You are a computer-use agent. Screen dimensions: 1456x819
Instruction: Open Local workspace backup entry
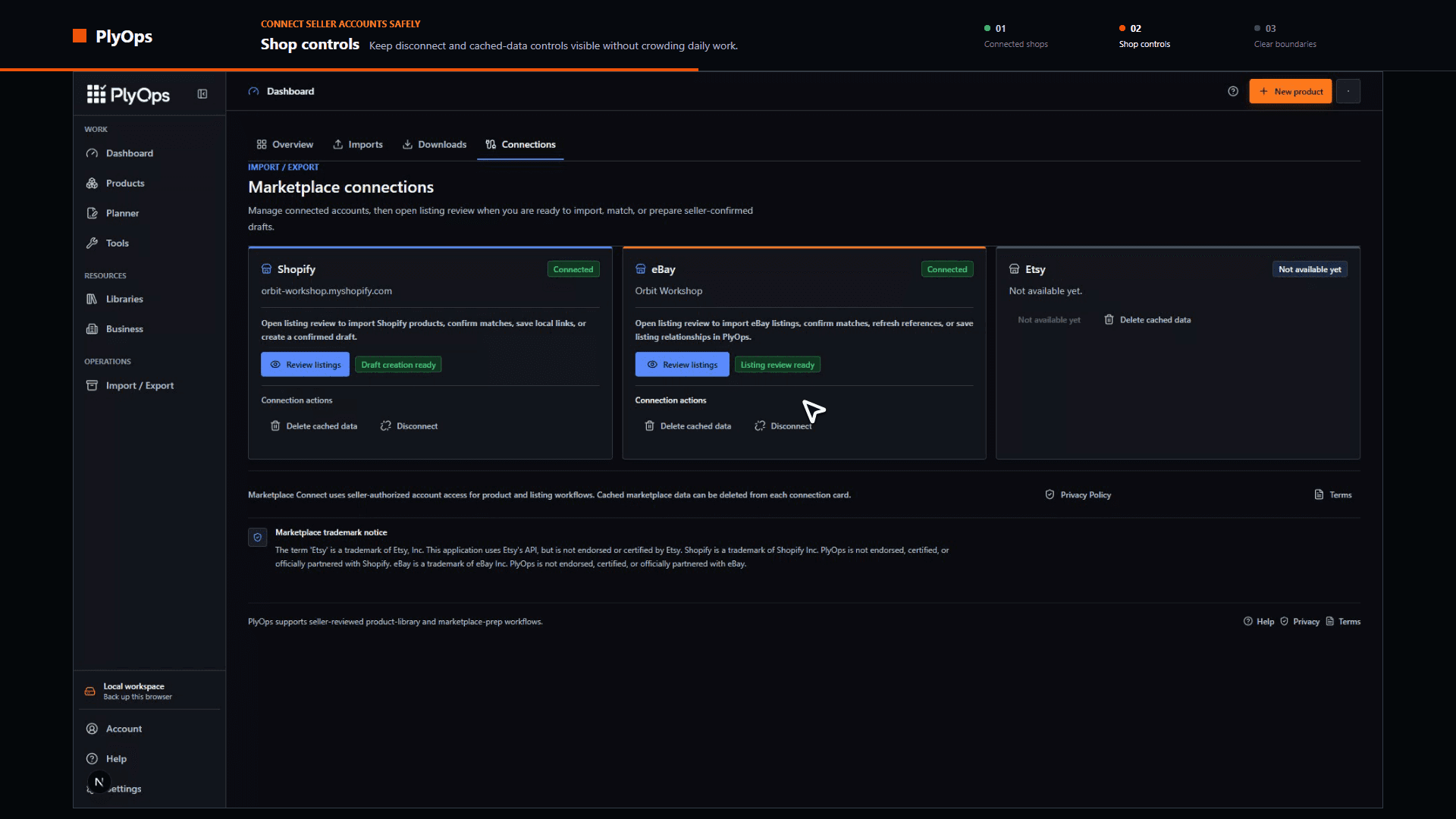coord(149,691)
